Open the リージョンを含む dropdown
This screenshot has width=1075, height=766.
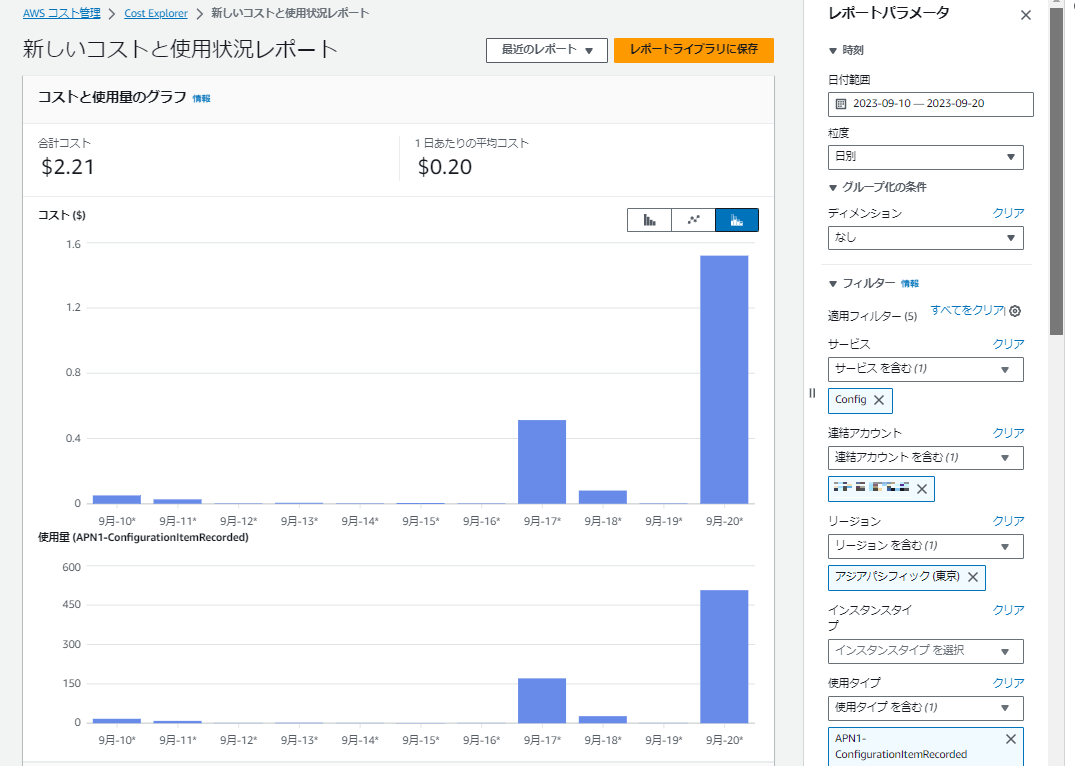tap(926, 546)
